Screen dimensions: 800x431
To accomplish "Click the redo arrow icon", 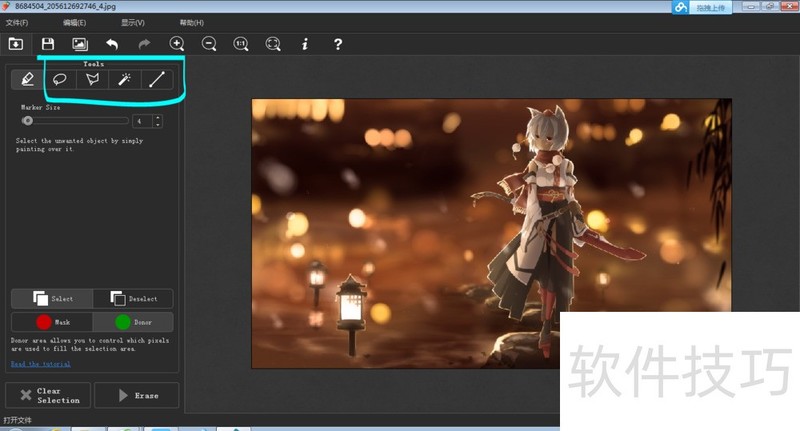I will (144, 44).
